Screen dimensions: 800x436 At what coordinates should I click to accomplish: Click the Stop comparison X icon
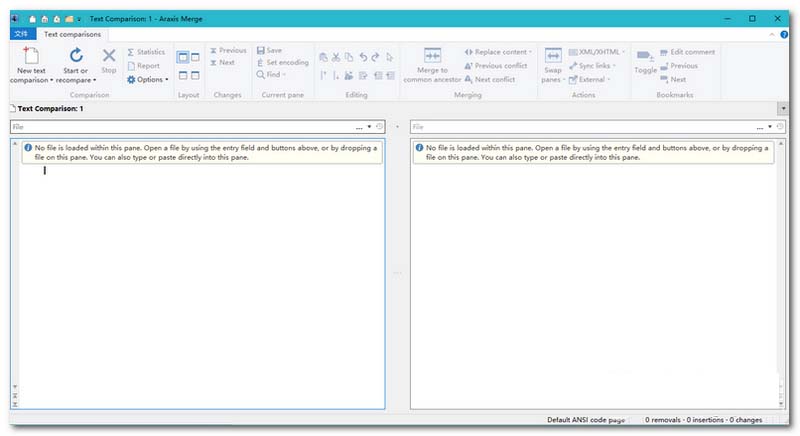point(109,55)
